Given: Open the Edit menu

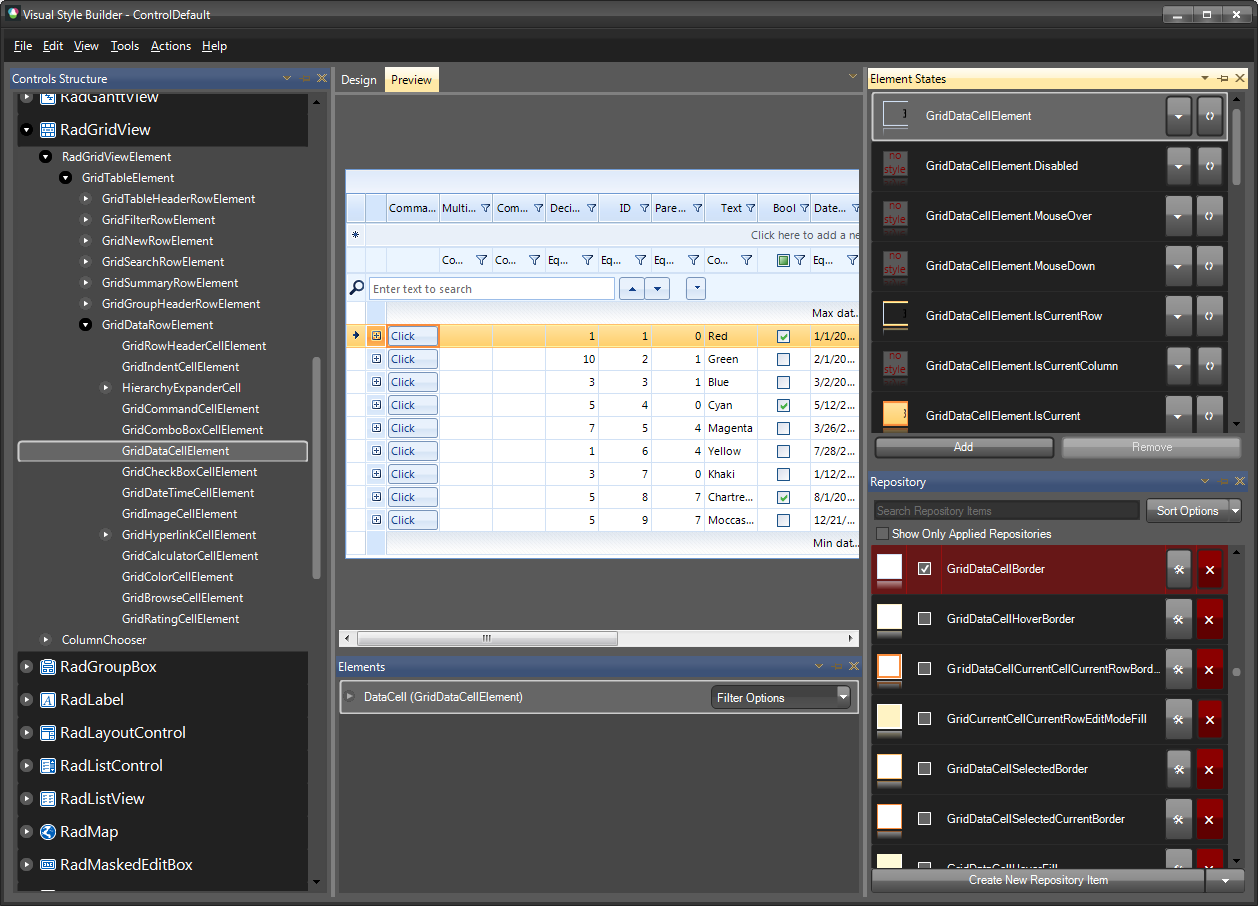Looking at the screenshot, I should click(53, 46).
